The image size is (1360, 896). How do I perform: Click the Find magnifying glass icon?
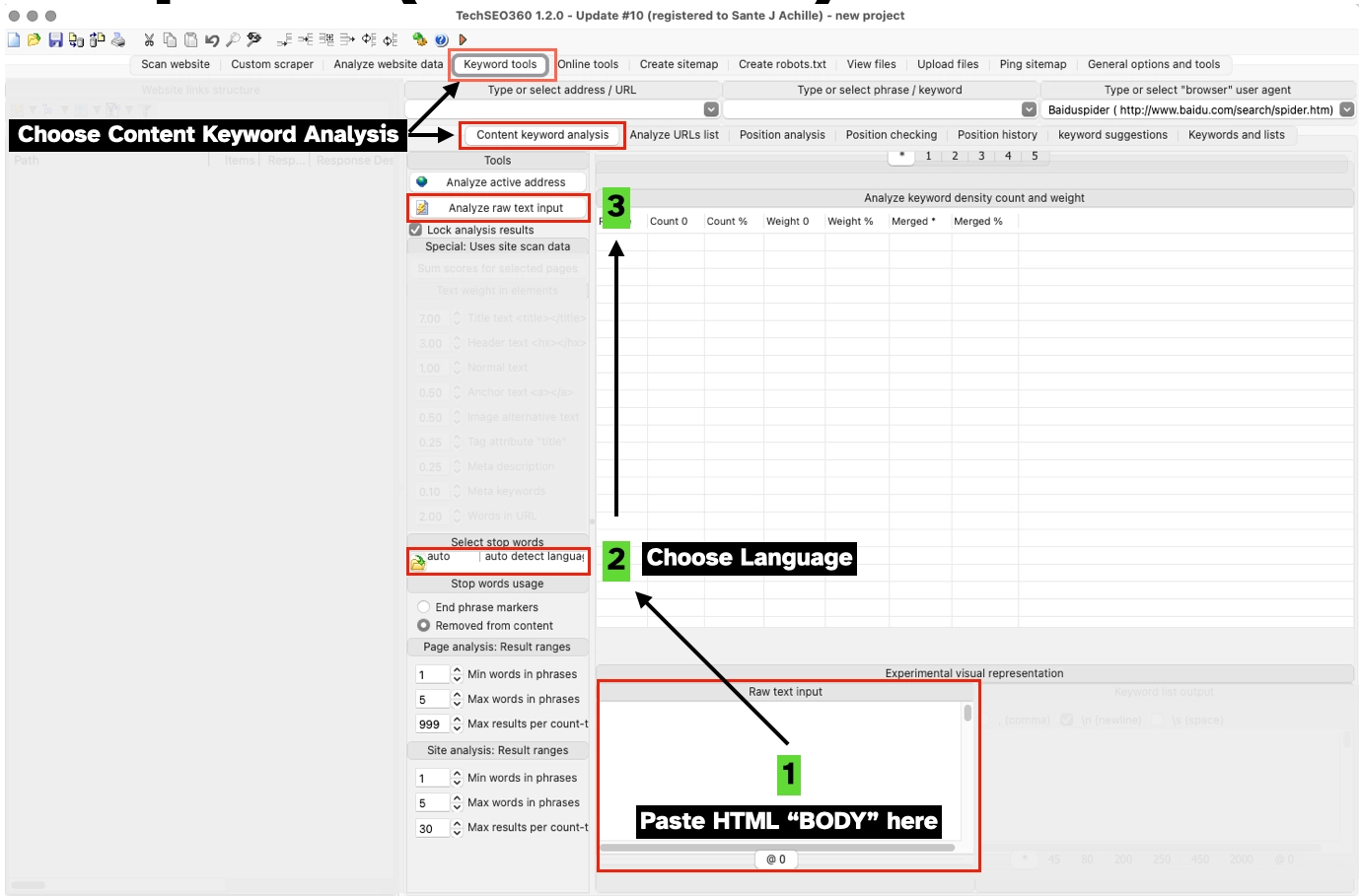233,39
